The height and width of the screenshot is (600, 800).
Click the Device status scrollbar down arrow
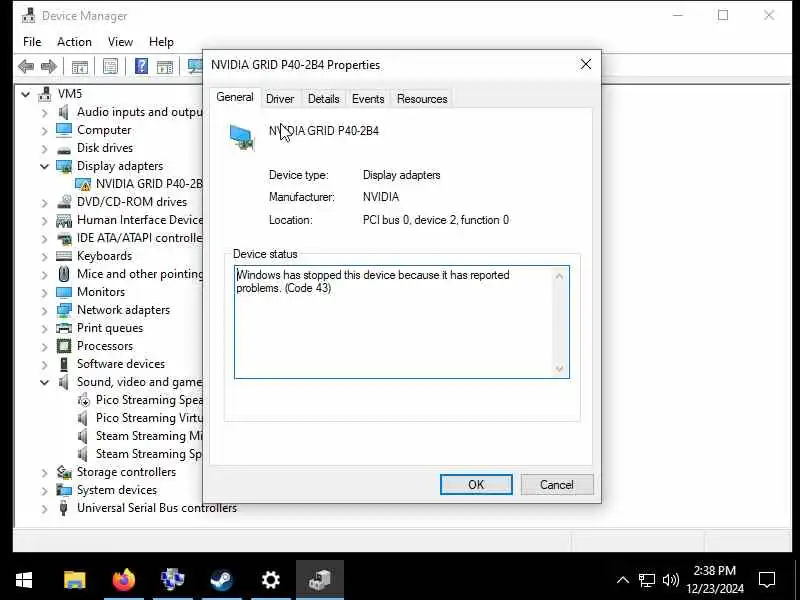click(560, 368)
